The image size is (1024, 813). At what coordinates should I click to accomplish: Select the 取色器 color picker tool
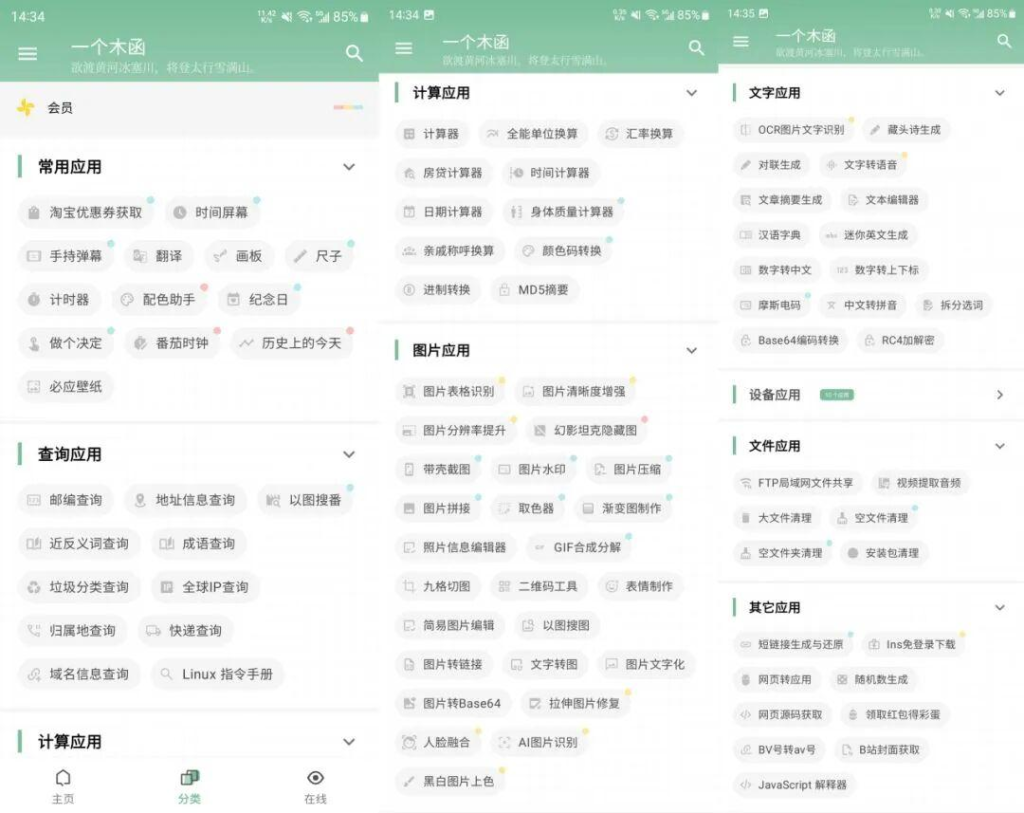point(526,508)
